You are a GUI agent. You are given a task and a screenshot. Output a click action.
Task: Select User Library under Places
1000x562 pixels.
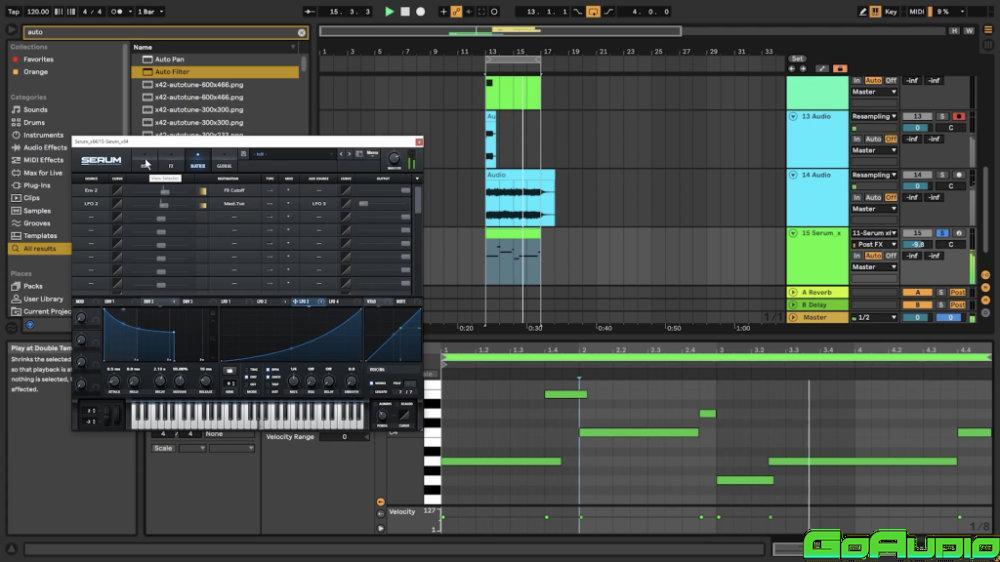(x=43, y=299)
